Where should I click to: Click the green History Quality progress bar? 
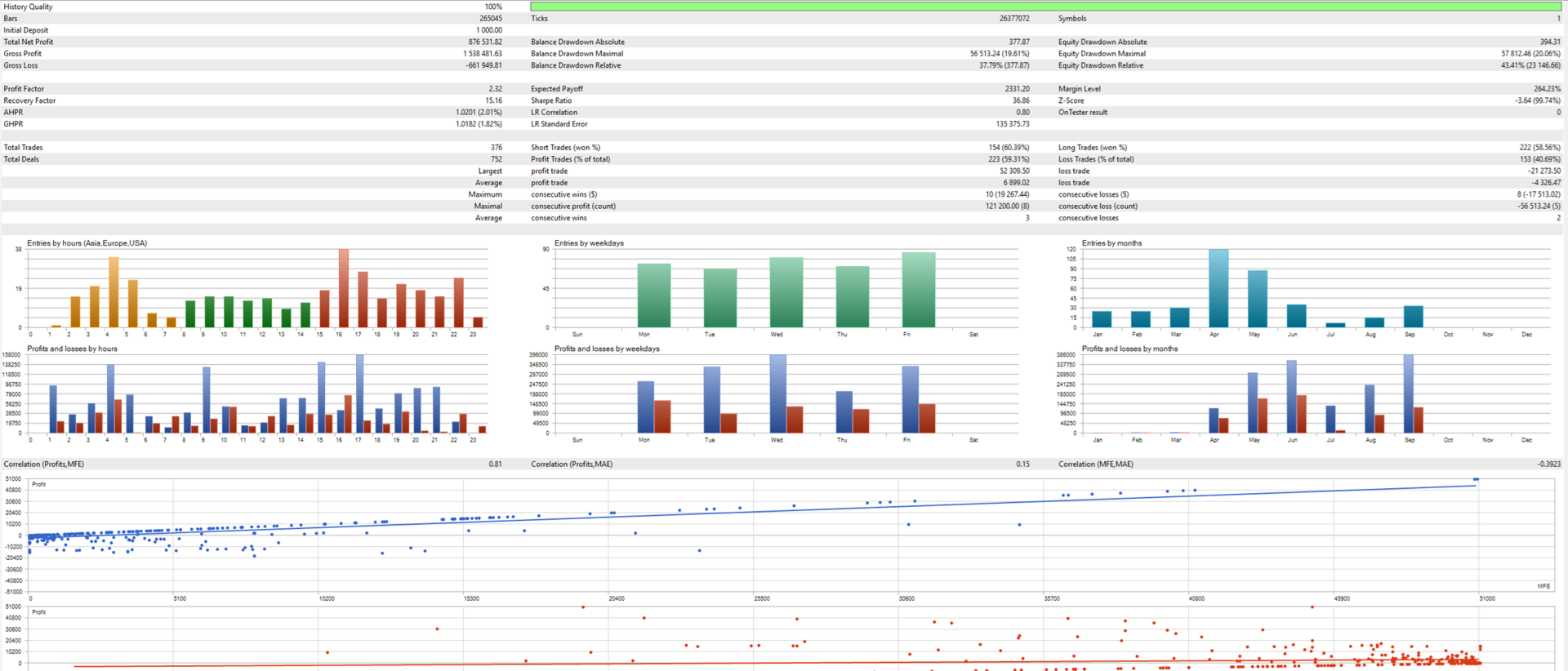(x=1046, y=7)
